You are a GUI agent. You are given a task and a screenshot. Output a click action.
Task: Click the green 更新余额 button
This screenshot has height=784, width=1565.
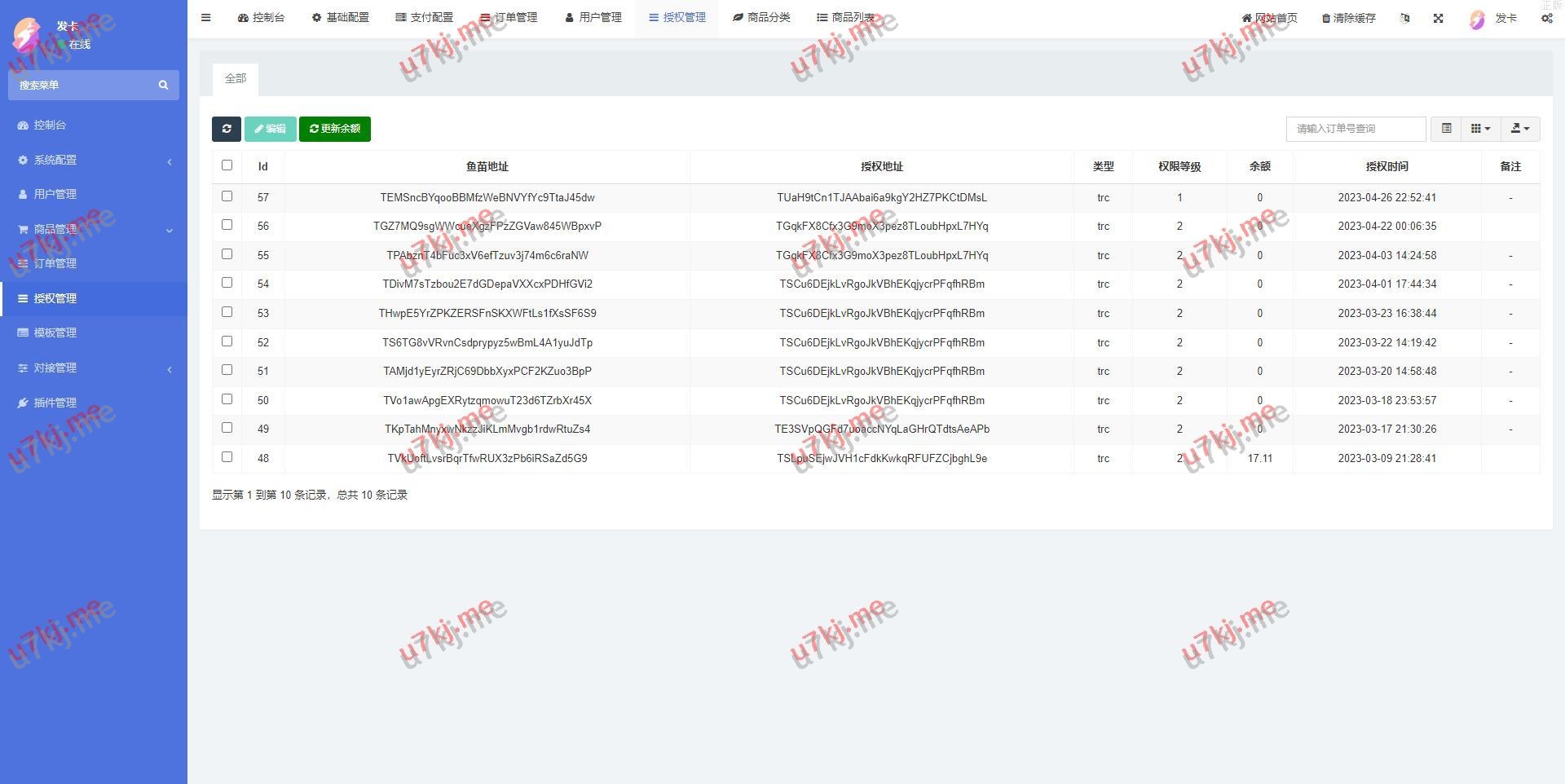point(335,129)
